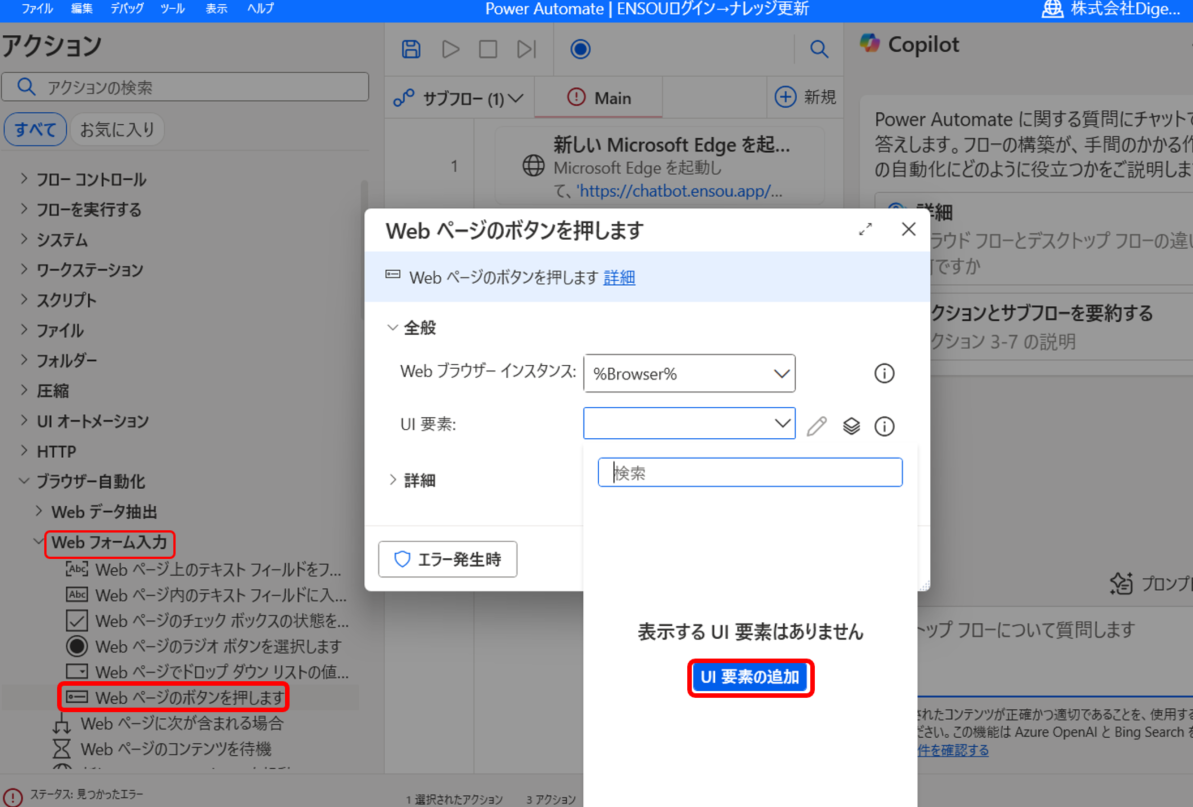Expand the 詳細 section in the dialog
The width and height of the screenshot is (1193, 807).
pyautogui.click(x=393, y=480)
